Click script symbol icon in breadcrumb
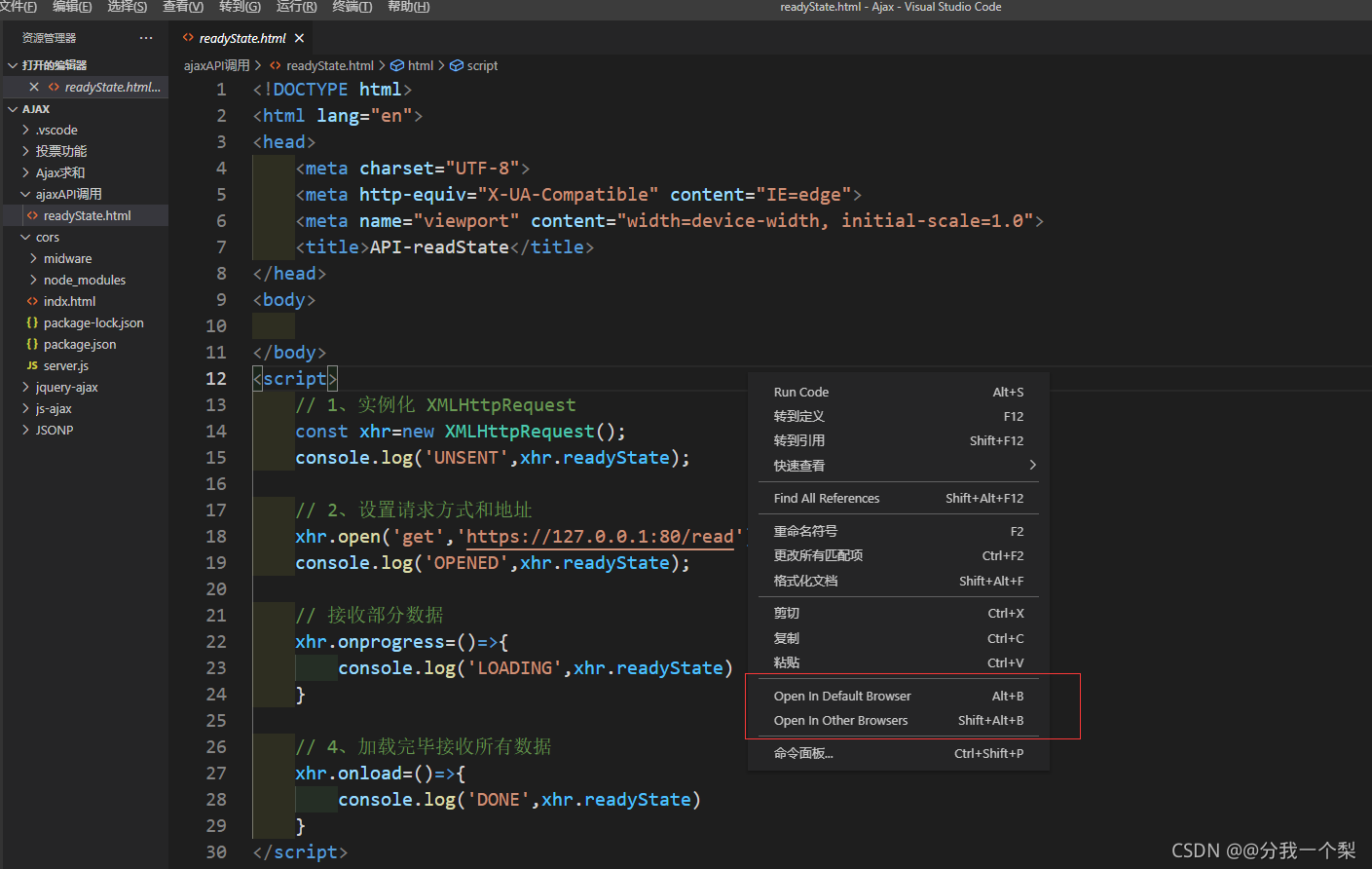 (456, 65)
